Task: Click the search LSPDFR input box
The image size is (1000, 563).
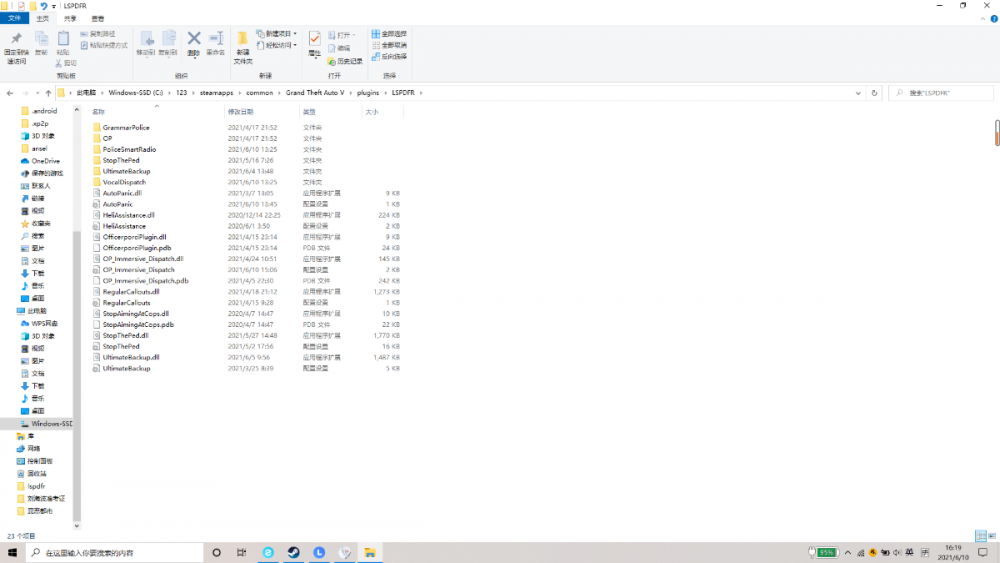Action: (941, 93)
